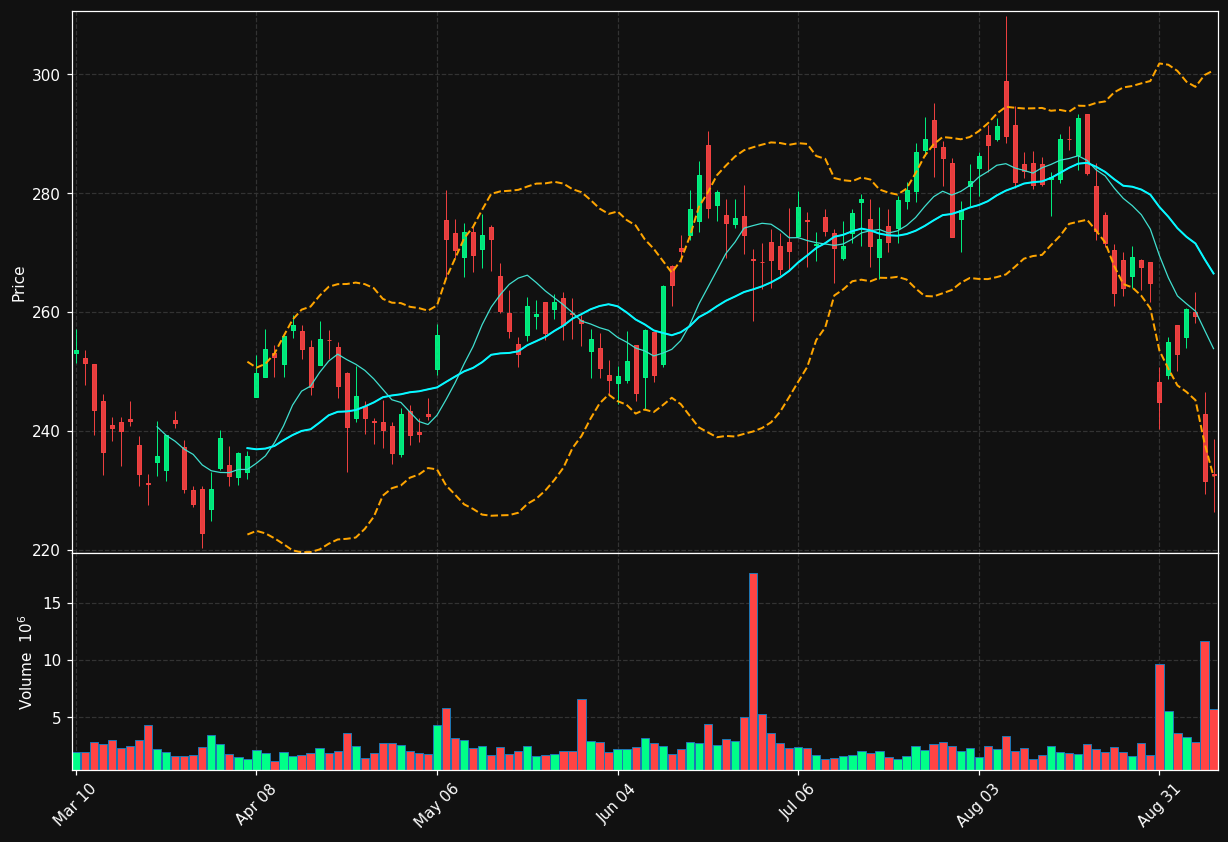Screen dimensions: 1228x842
Task: Click the 280 price axis label
Action: 46,194
